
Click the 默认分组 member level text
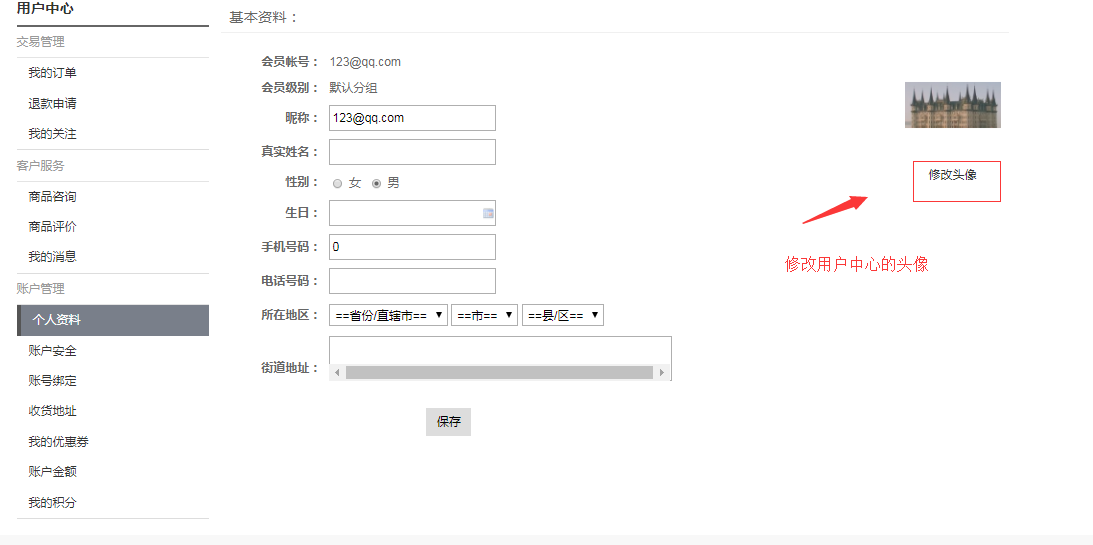(x=353, y=88)
